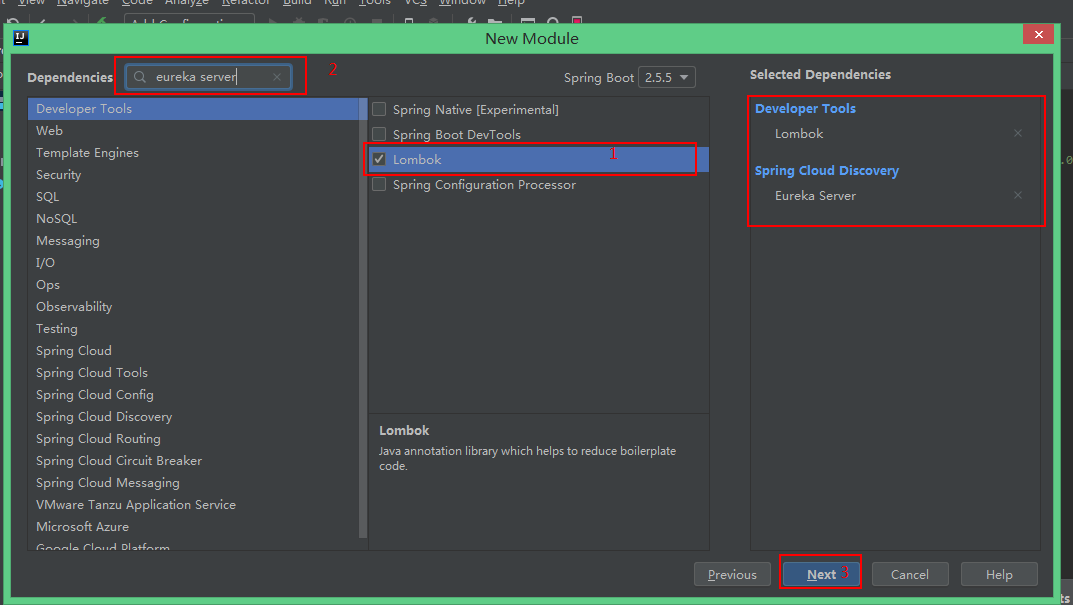Select the Web category
This screenshot has height=605, width=1073.
point(193,131)
